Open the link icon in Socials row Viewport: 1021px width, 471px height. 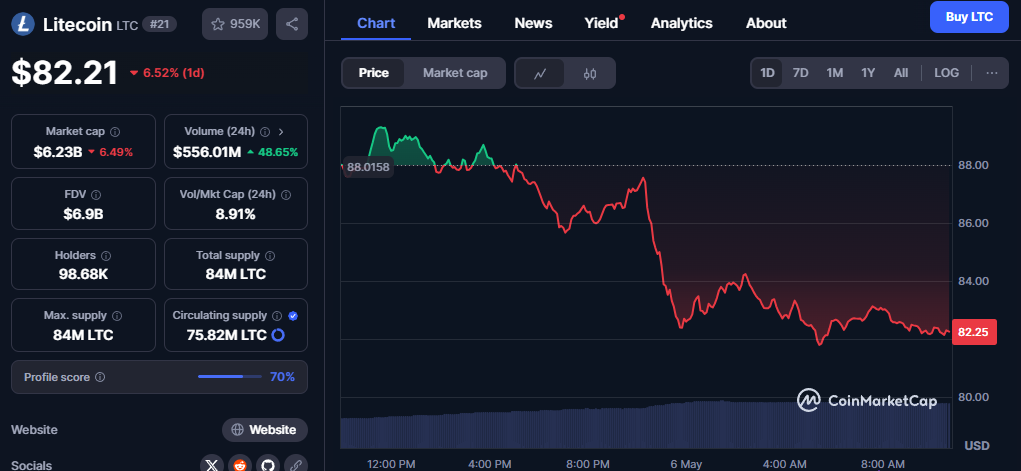(296, 464)
